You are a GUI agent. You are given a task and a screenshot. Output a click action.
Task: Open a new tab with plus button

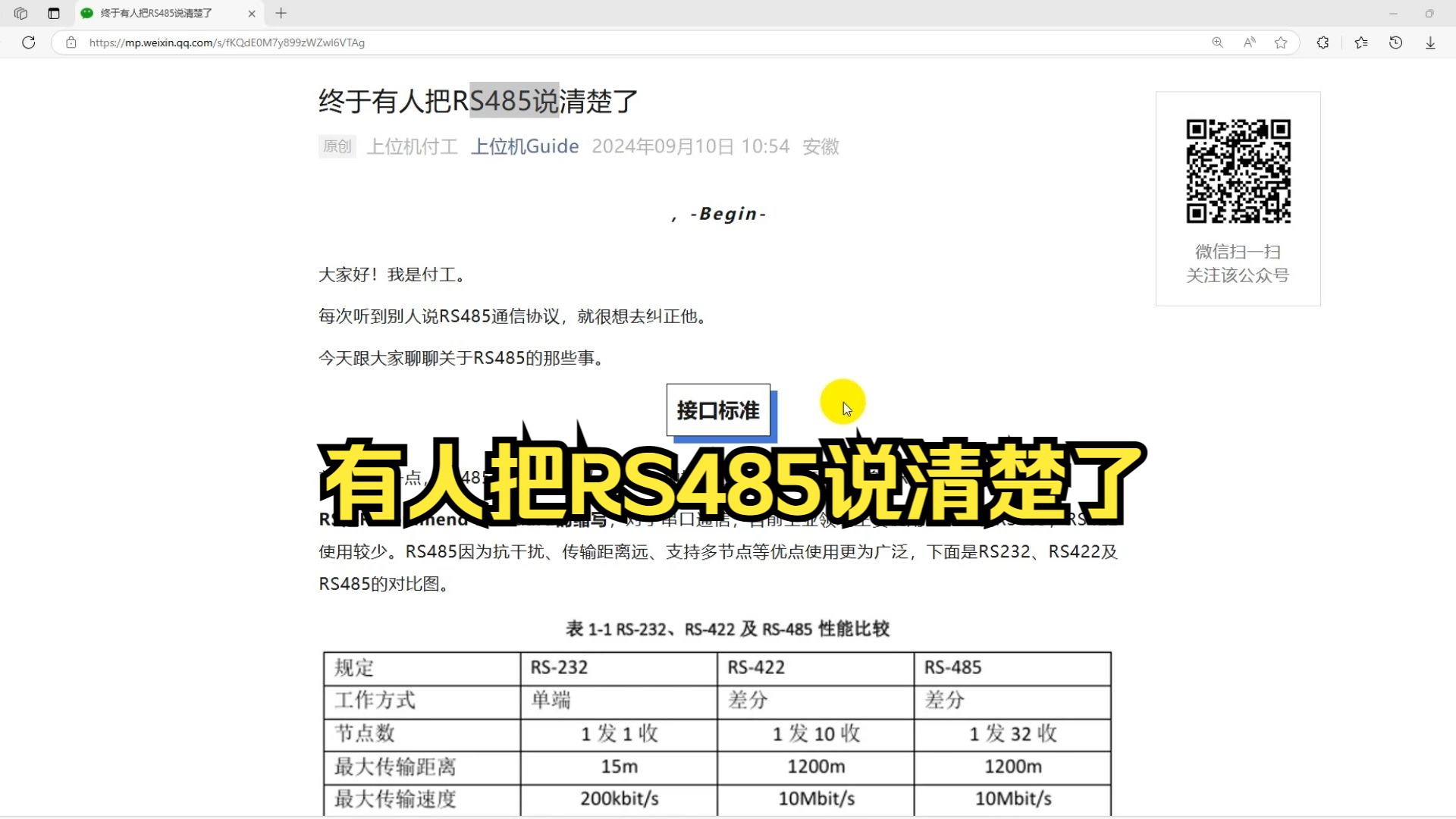pos(281,13)
